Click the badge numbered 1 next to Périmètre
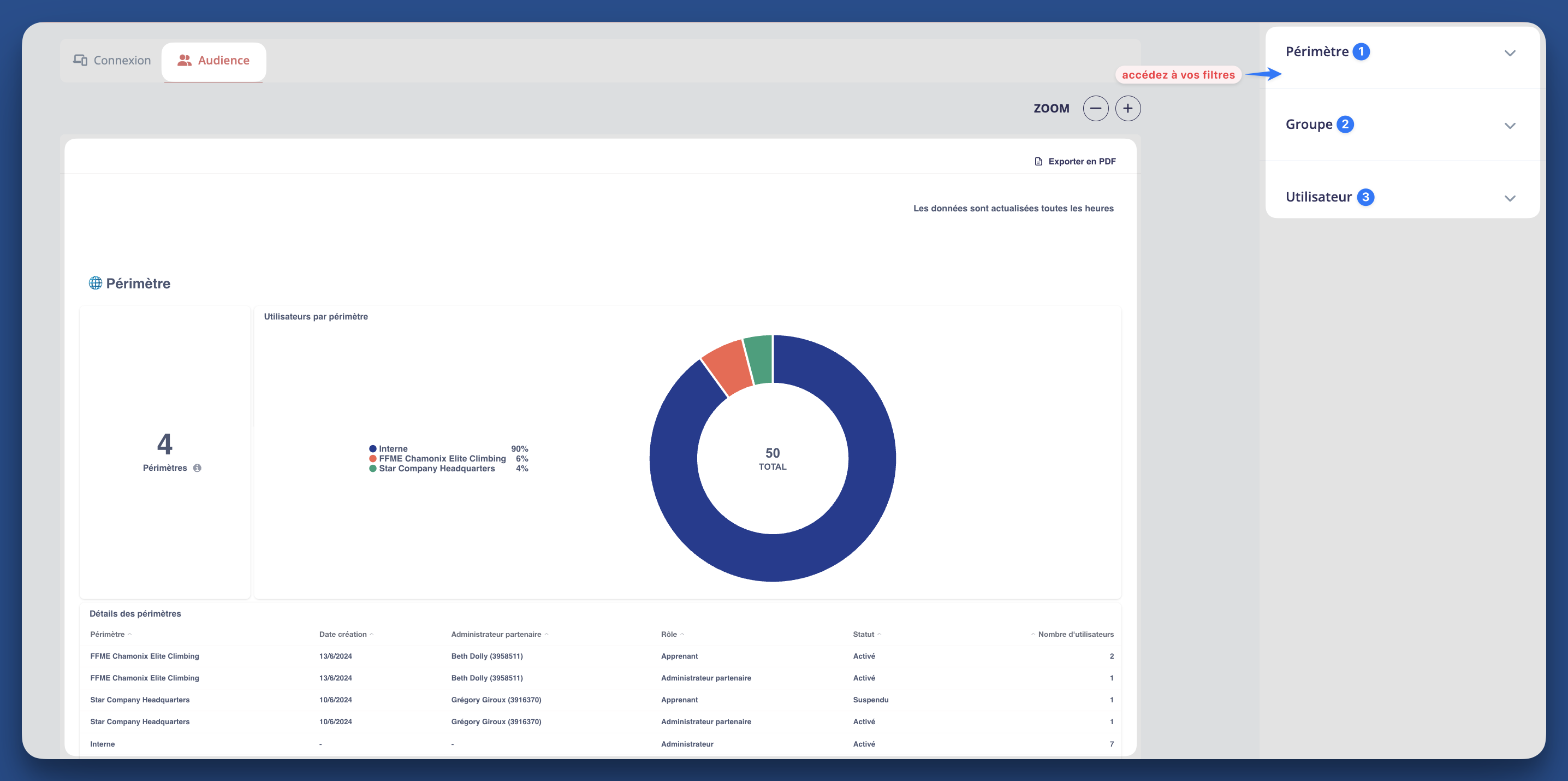 pos(1361,52)
